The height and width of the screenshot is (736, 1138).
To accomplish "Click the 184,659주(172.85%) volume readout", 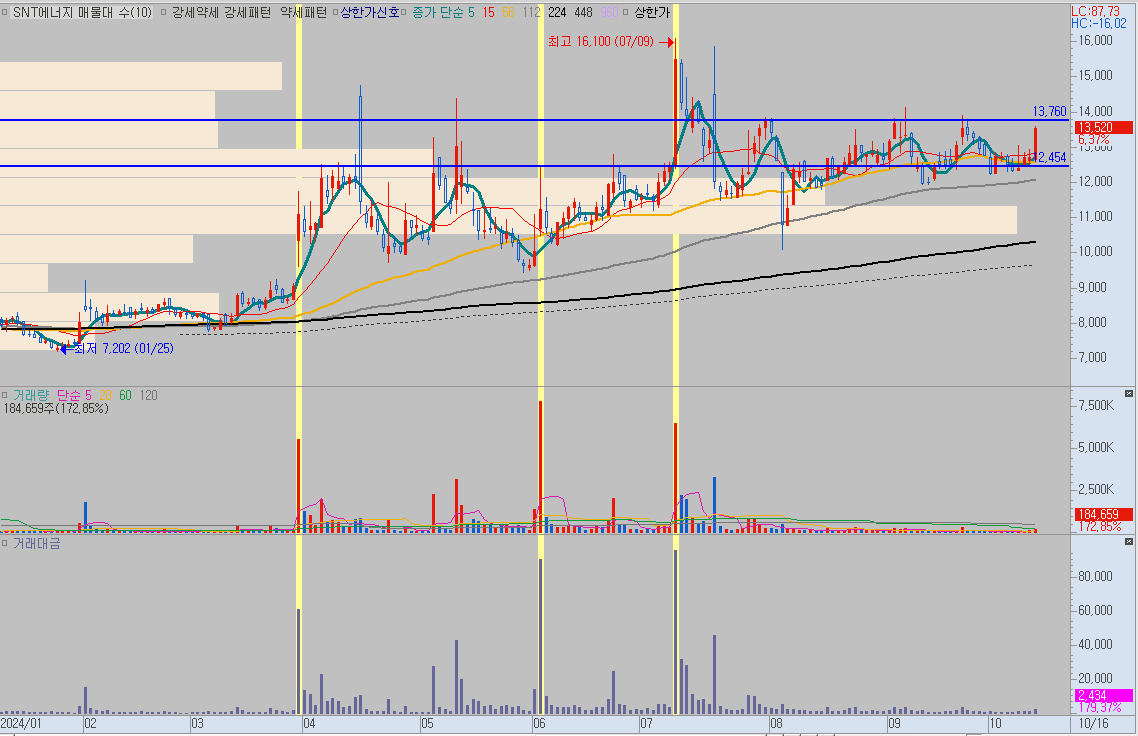I will (x=56, y=409).
